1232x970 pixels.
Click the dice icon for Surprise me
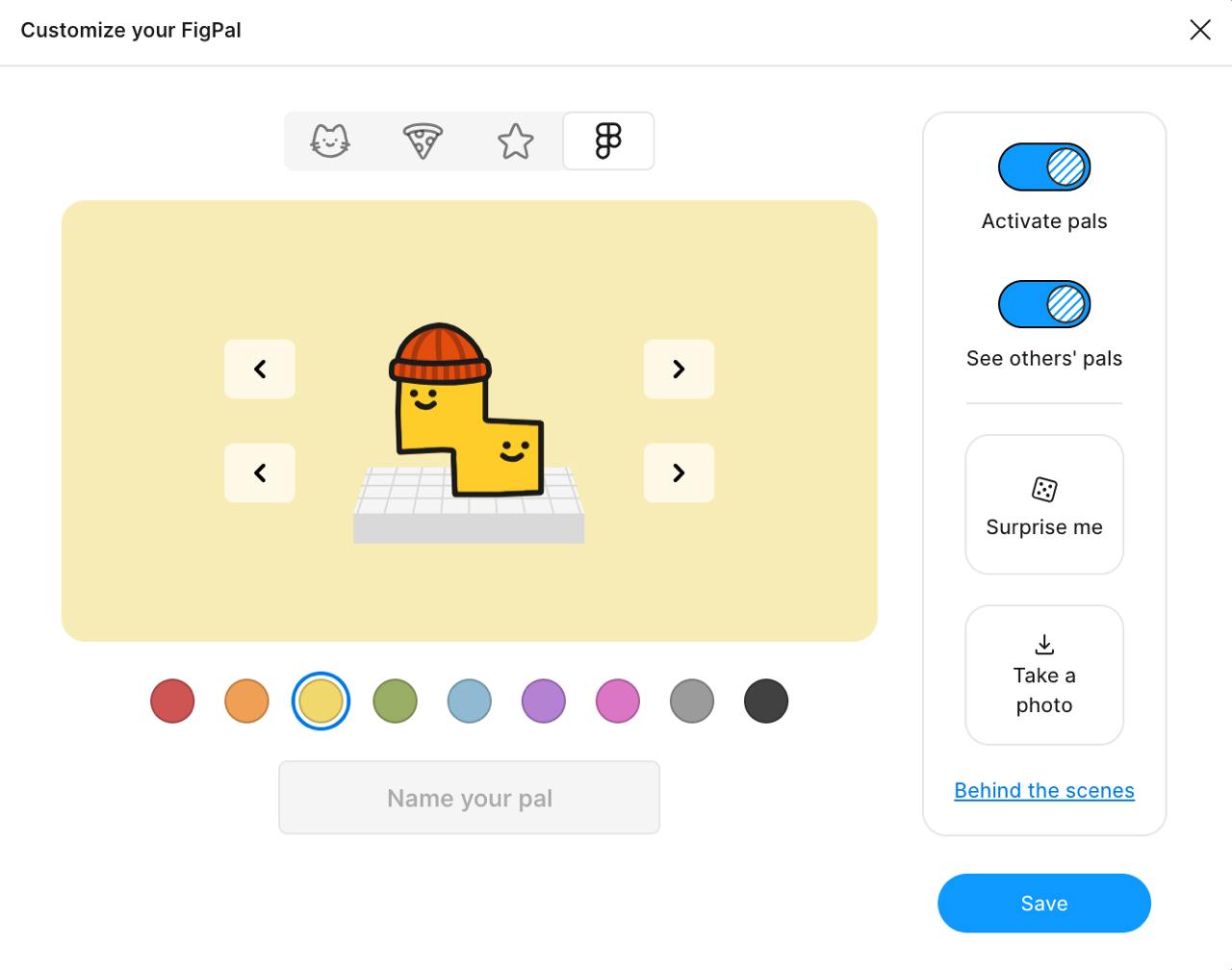pyautogui.click(x=1043, y=489)
